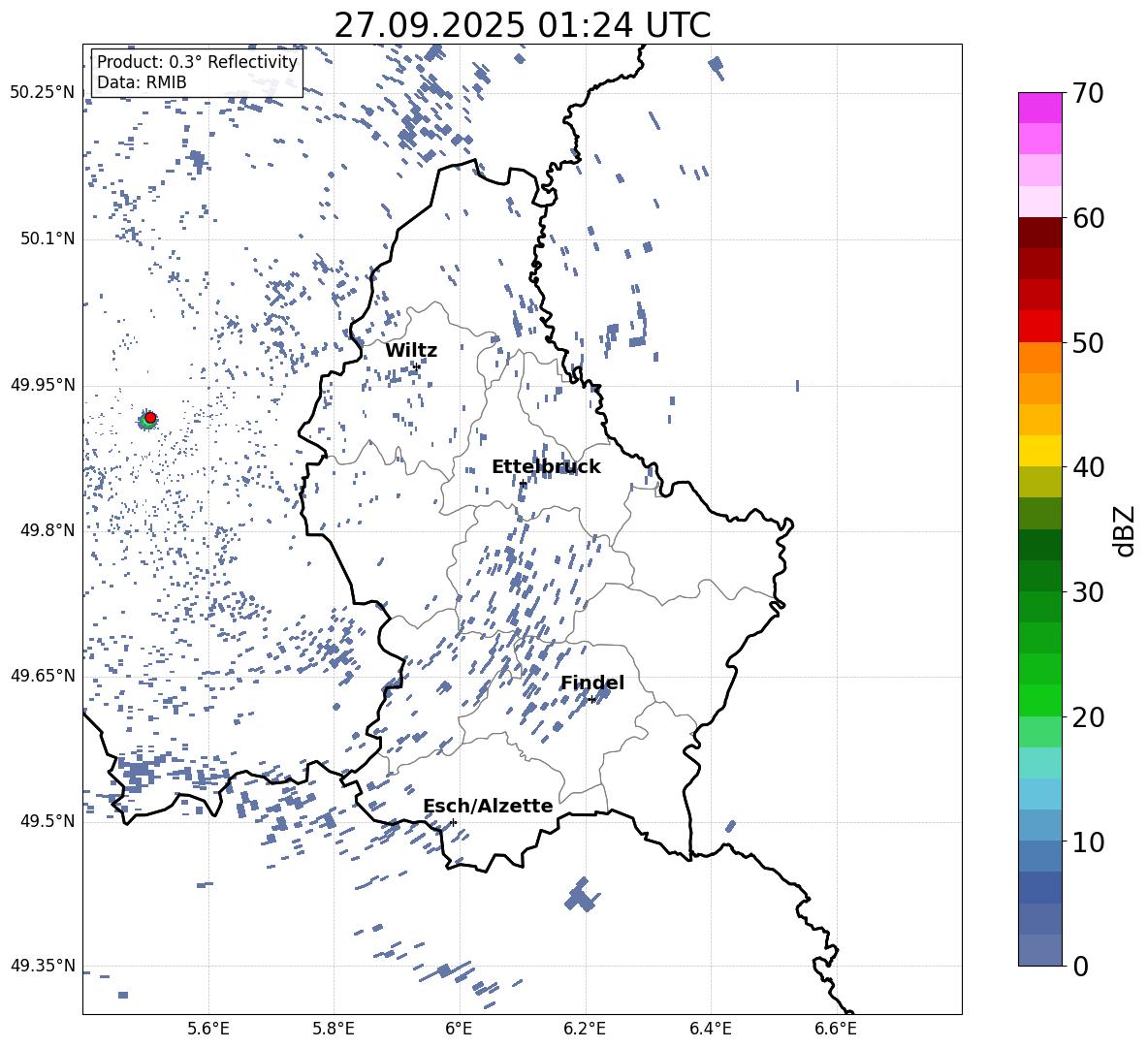Click the large echo blob south of Luxembourg
The image size is (1148, 1048).
click(x=581, y=894)
